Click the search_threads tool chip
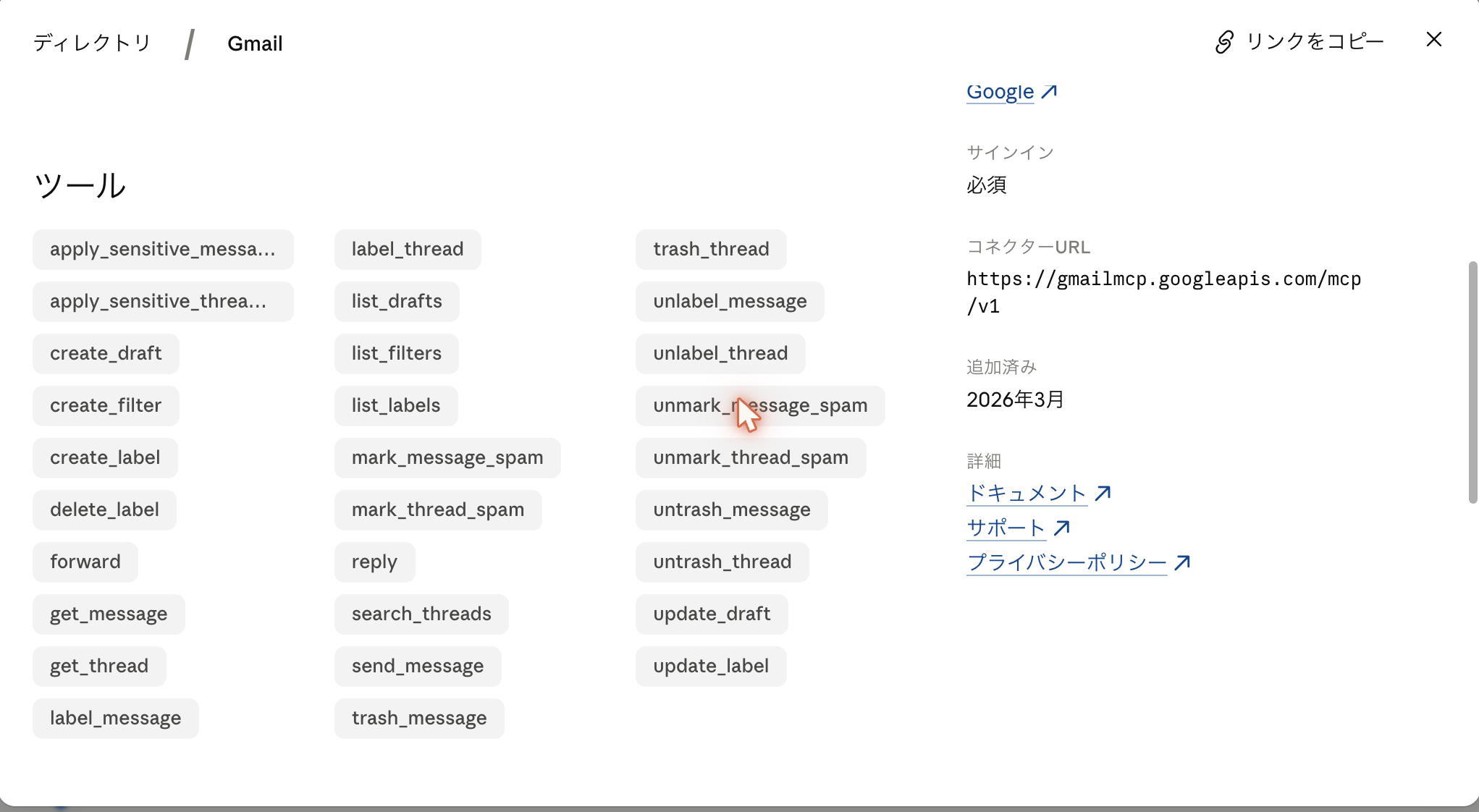Screen dimensions: 1479x812 click(x=421, y=614)
